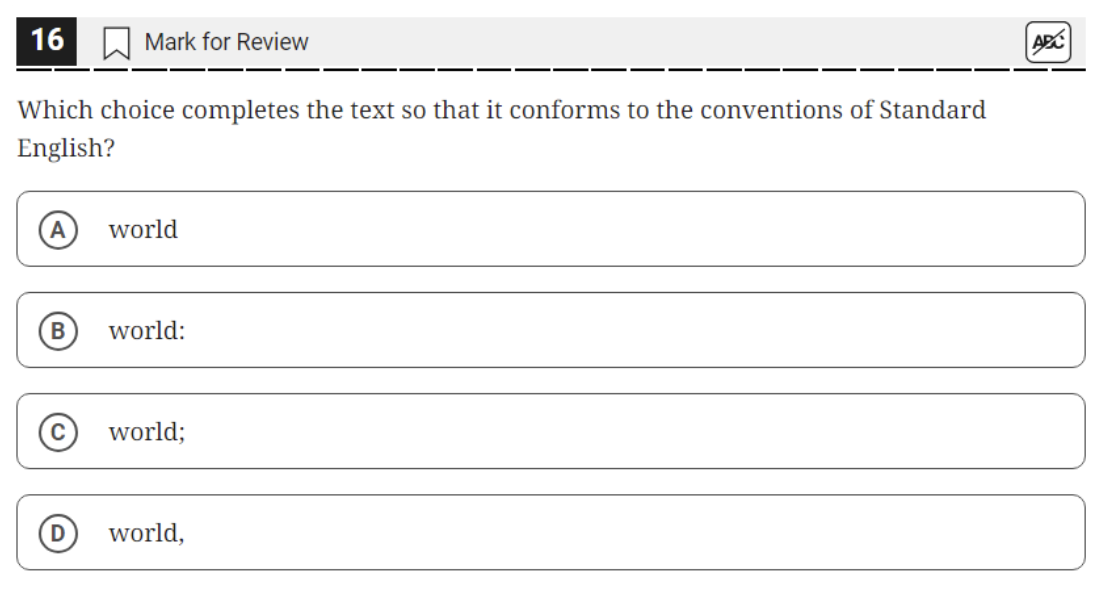This screenshot has width=1106, height=594.
Task: Choose the answer text "world:" with a colon
Action: (147, 330)
